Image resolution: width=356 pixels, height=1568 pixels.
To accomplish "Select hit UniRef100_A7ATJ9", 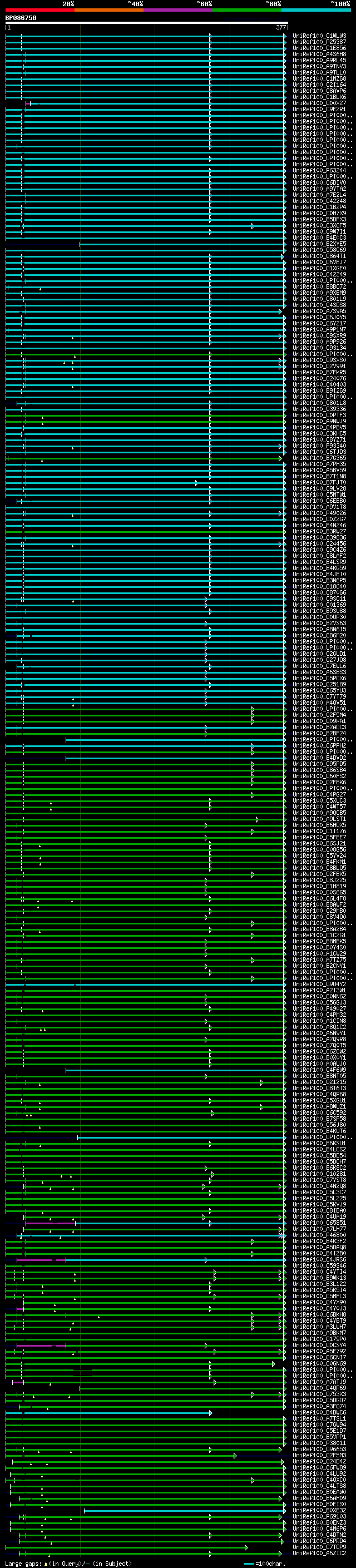I will 319,1382.
